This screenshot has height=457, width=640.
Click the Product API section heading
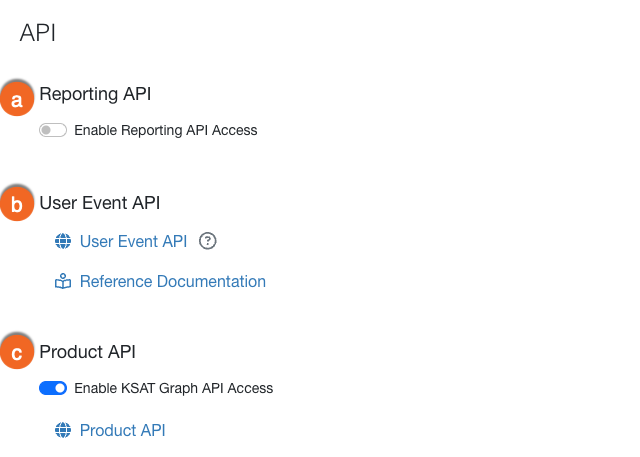point(87,352)
